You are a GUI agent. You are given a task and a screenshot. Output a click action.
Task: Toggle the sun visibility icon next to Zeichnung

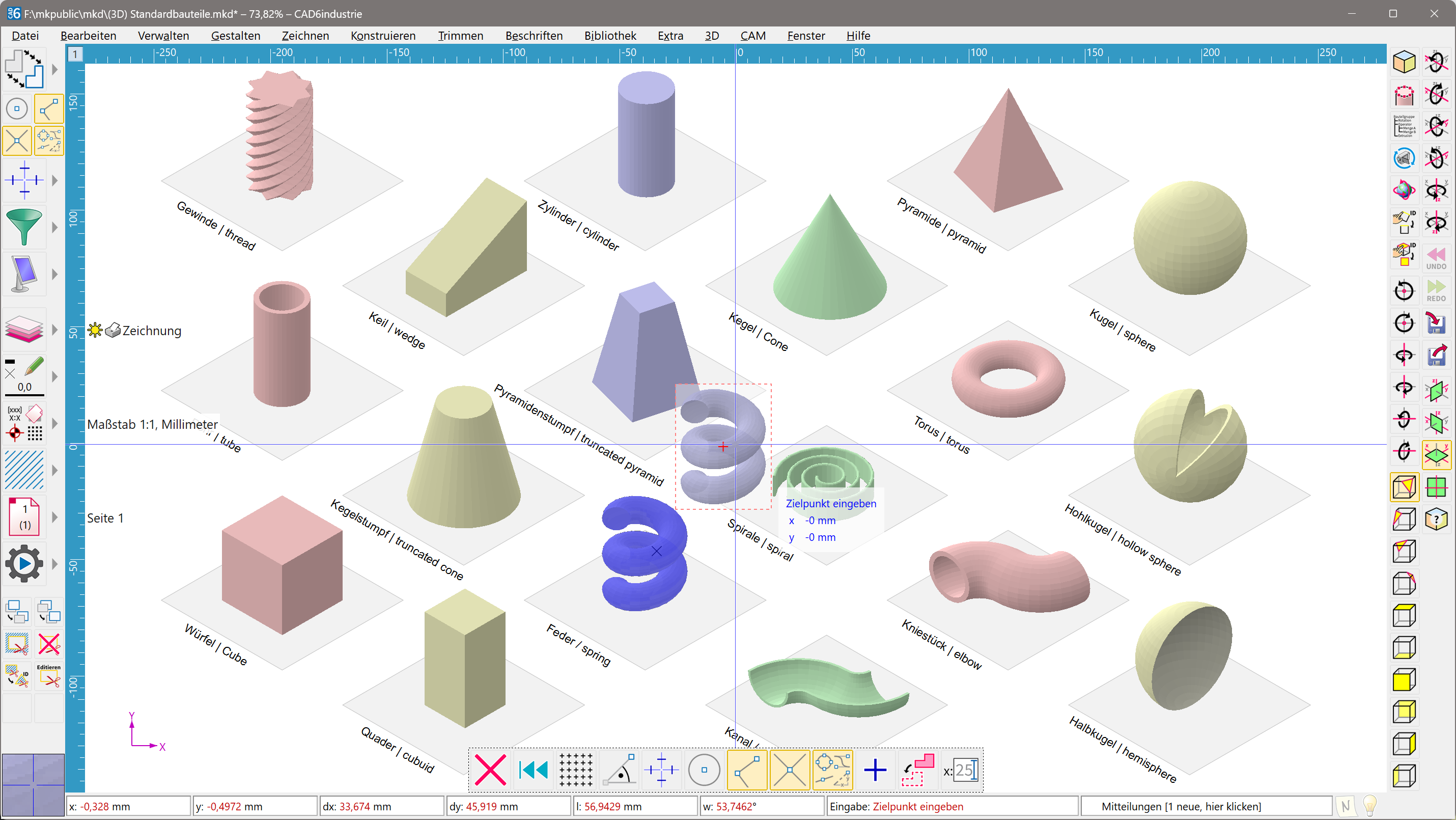coord(95,330)
